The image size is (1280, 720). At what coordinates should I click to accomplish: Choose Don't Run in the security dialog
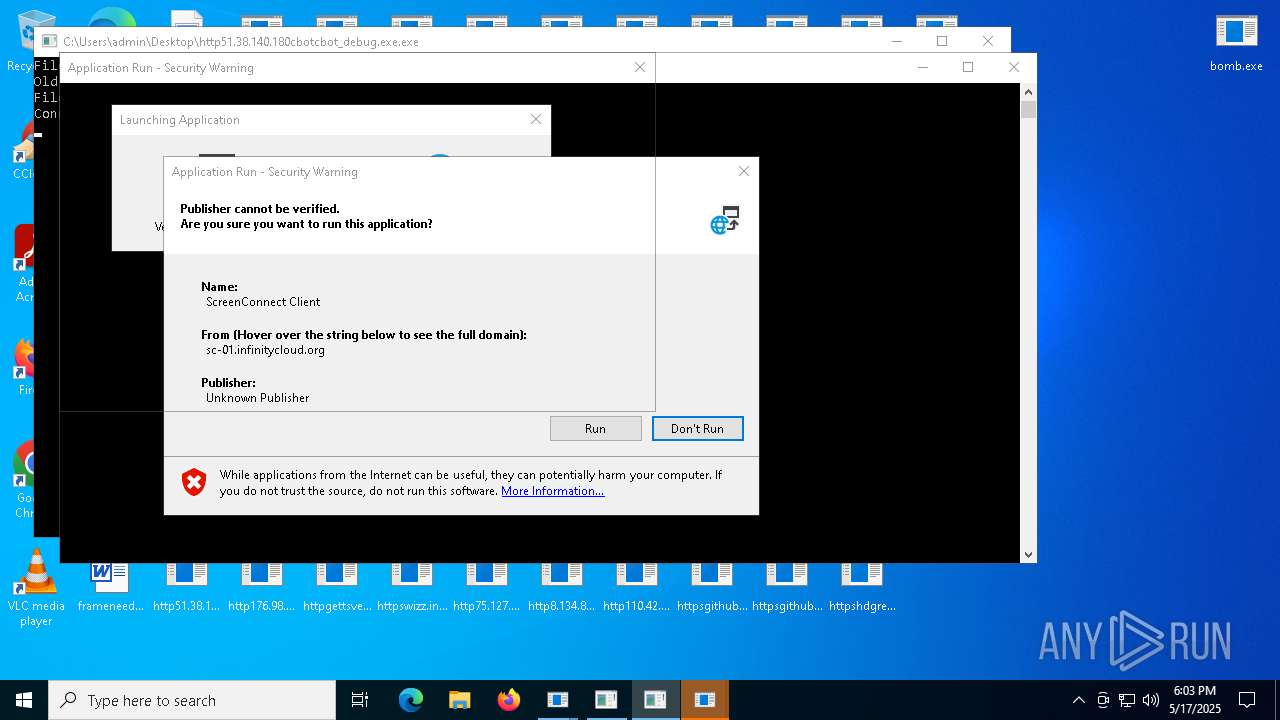click(697, 428)
